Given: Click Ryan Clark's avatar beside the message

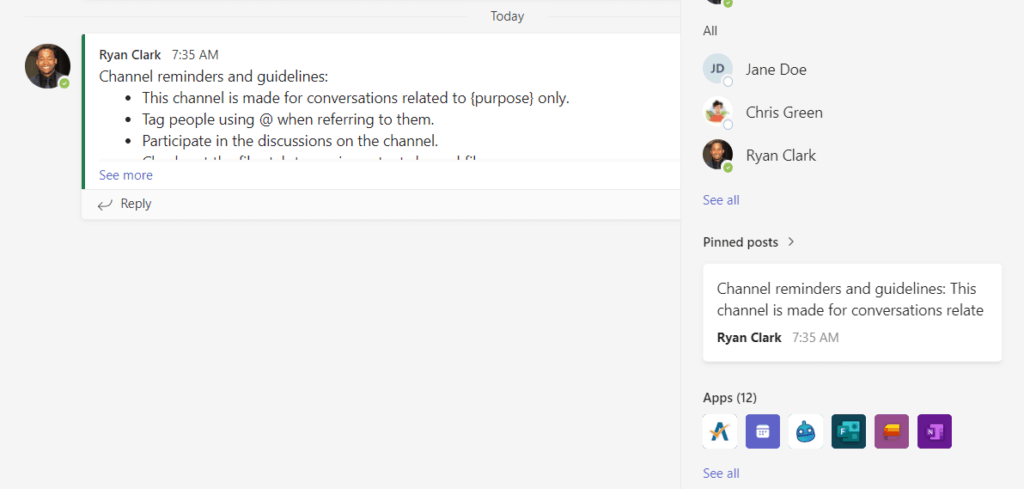Looking at the screenshot, I should pos(47,66).
